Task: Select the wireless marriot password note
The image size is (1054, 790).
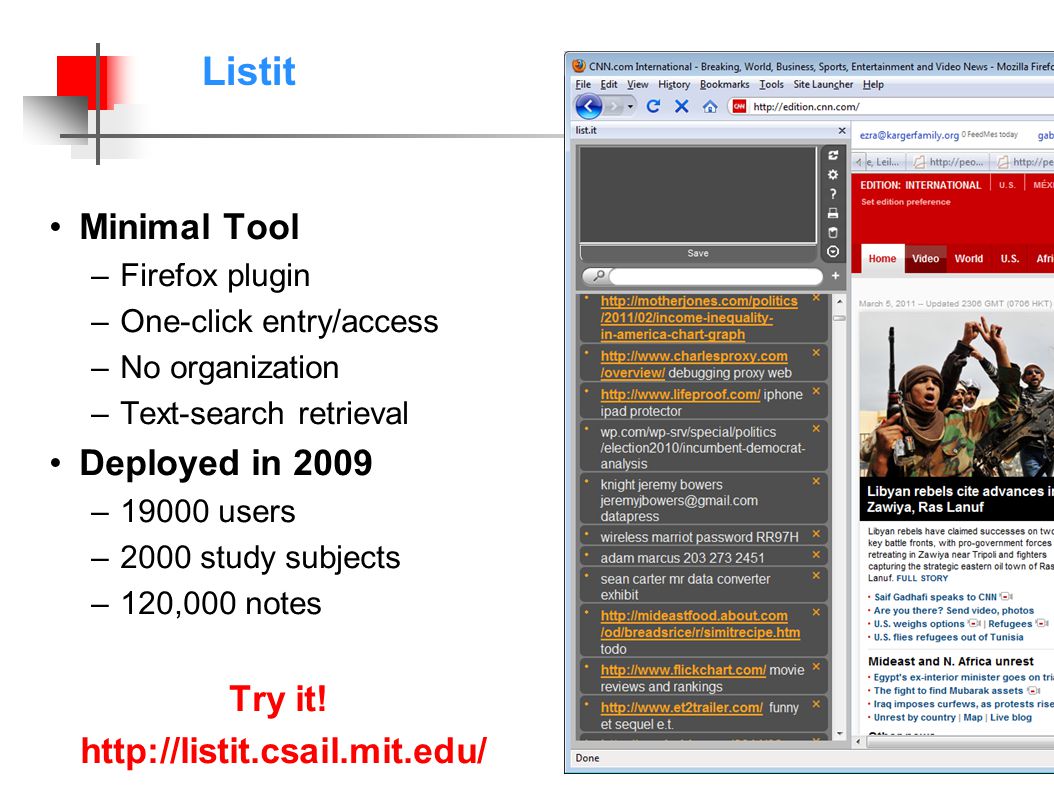Action: coord(699,537)
